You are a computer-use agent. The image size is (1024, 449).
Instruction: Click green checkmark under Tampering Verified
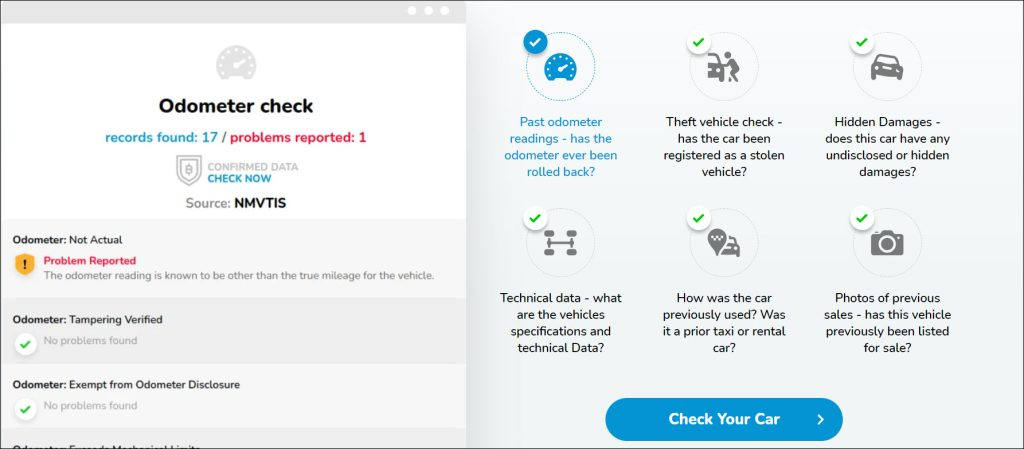coord(25,343)
